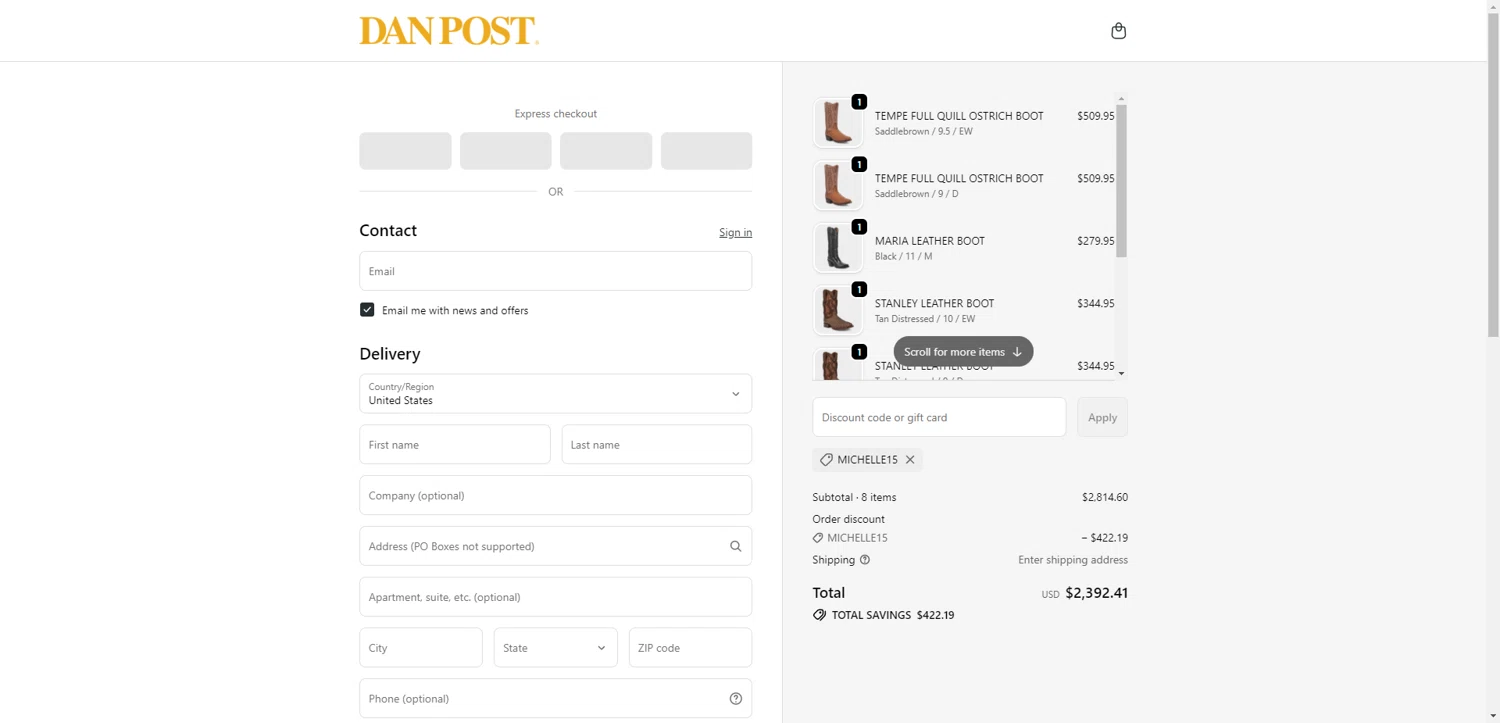Focus the Phone (optional) field
This screenshot has height=723, width=1500.
[555, 699]
